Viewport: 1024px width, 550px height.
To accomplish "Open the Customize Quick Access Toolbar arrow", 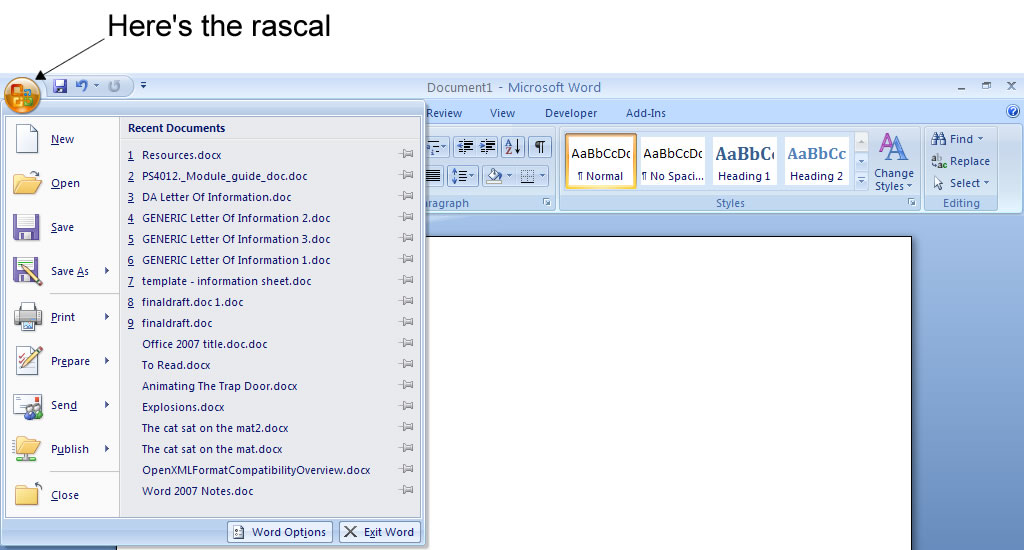I will click(x=144, y=85).
